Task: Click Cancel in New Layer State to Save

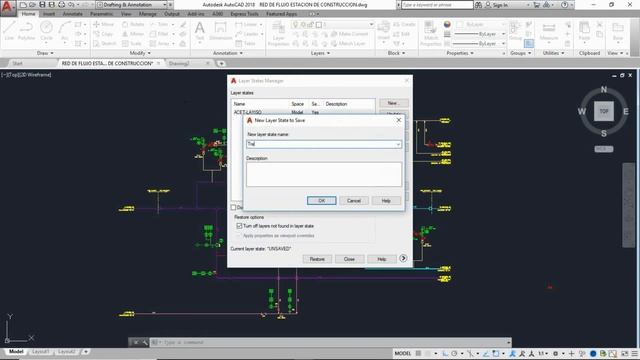Action: 354,200
